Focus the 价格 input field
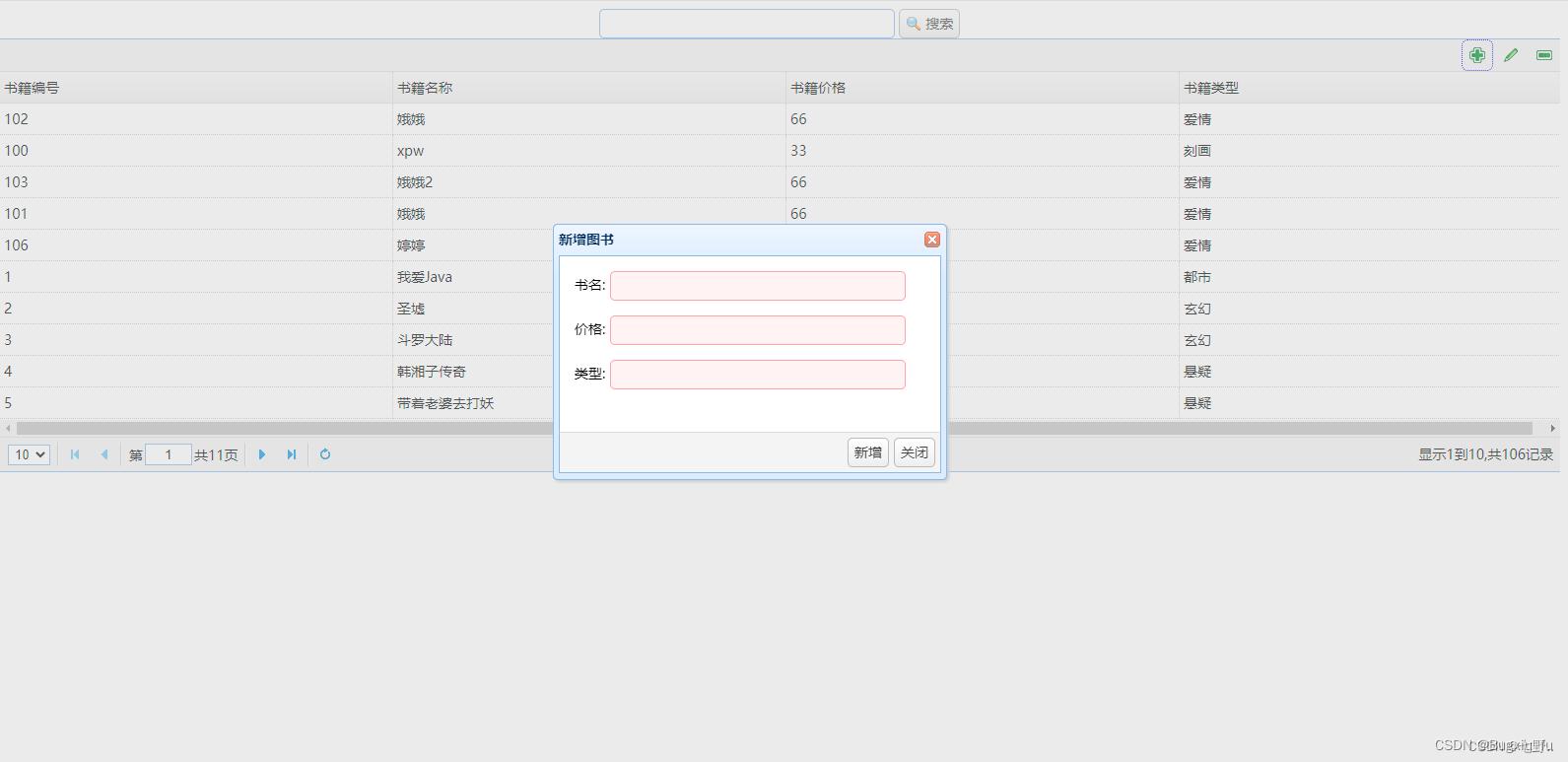Screen dimensions: 1568x762 758,330
